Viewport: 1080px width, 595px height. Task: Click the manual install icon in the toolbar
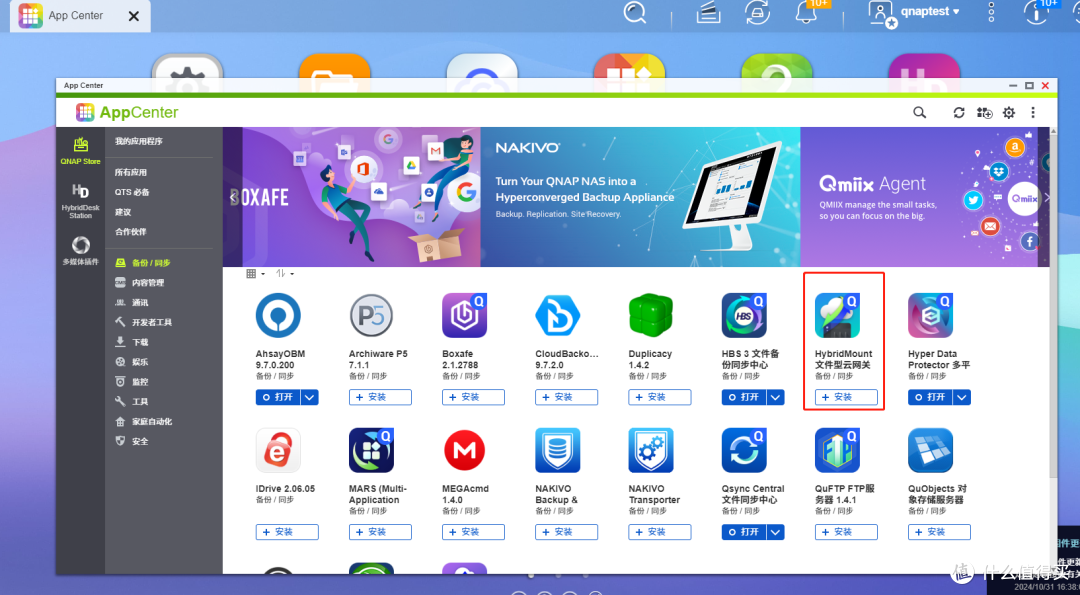(984, 113)
